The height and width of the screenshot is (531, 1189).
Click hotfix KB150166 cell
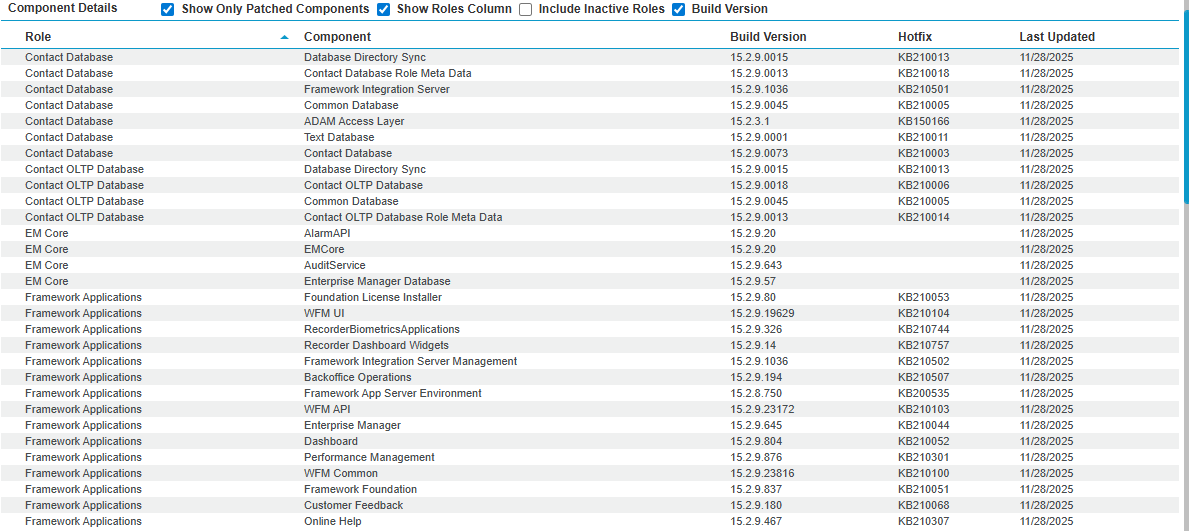[923, 121]
